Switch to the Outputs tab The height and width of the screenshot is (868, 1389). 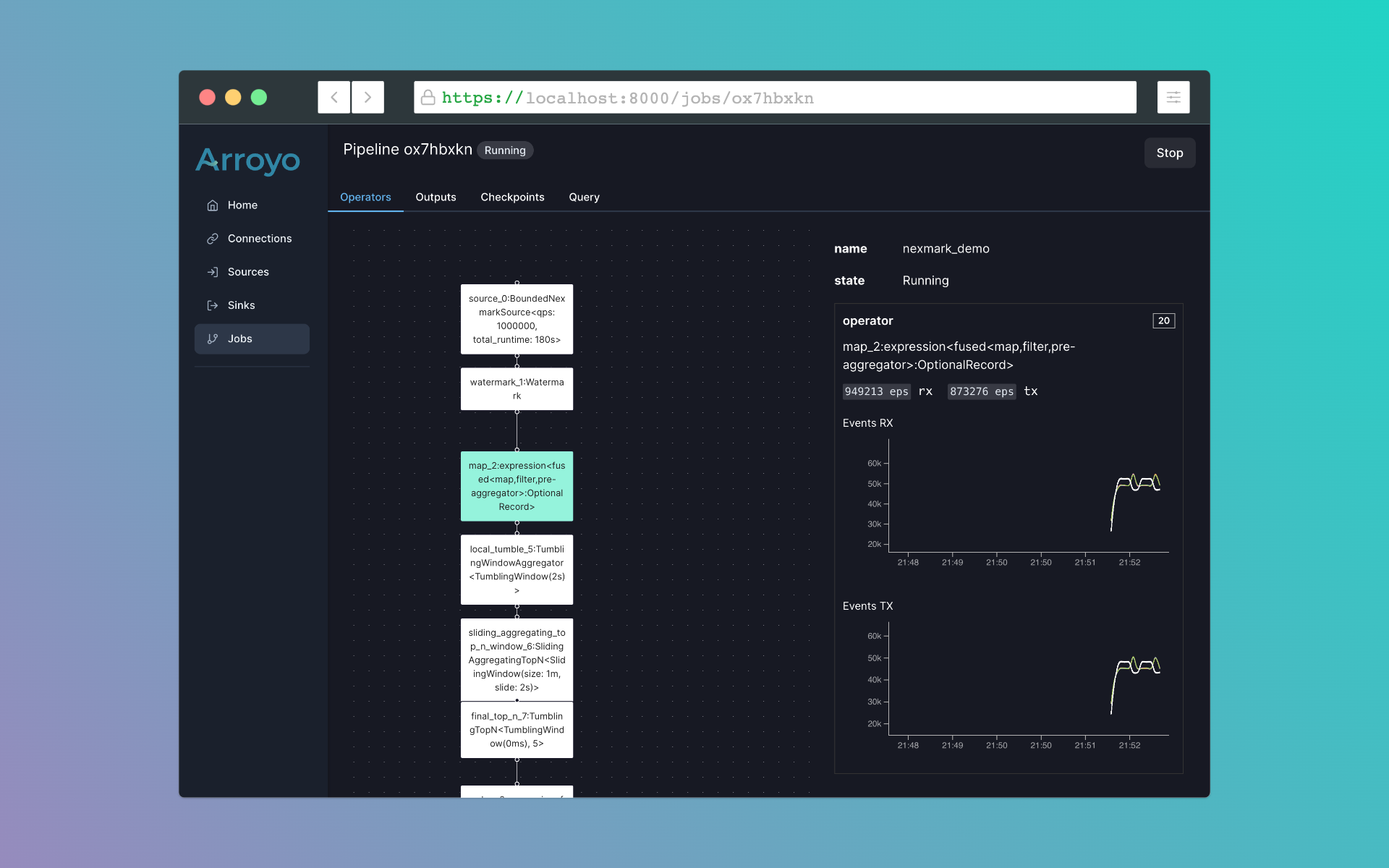pyautogui.click(x=436, y=197)
